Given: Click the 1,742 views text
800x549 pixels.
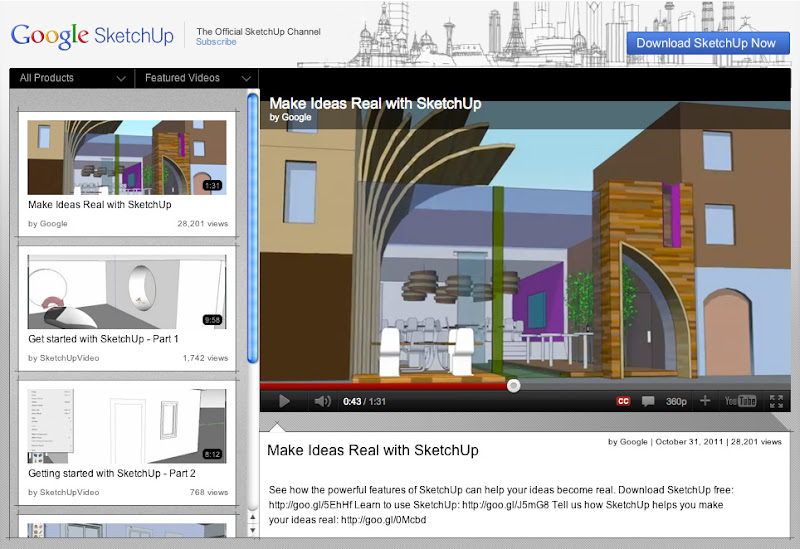Looking at the screenshot, I should tap(205, 358).
